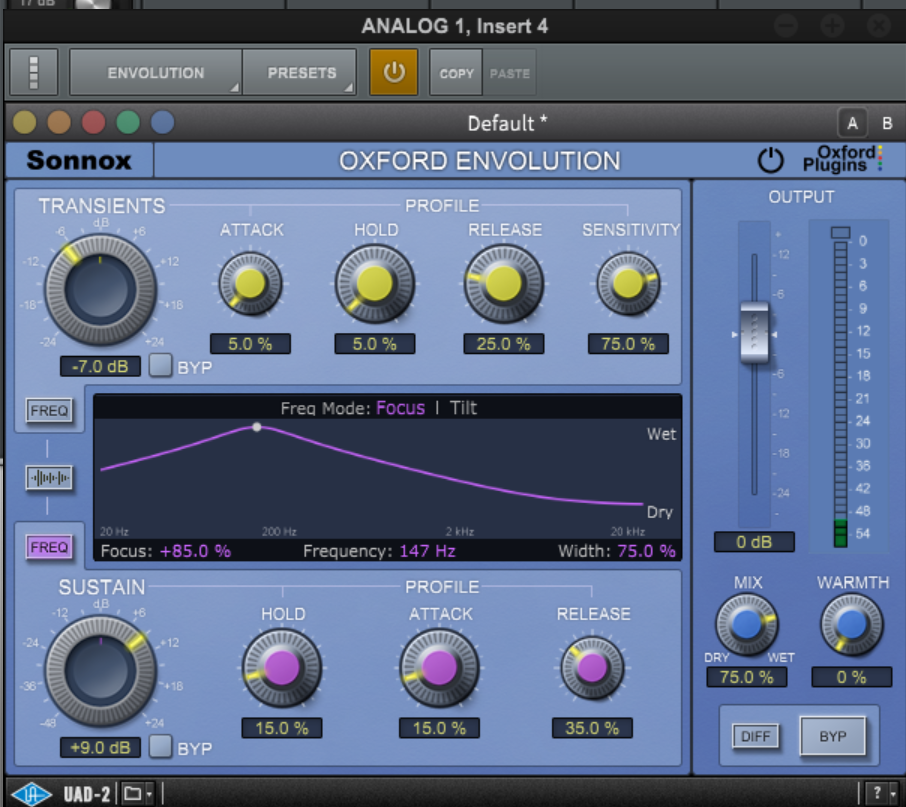This screenshot has width=906, height=807.
Task: Open the ENVOLUTION plugin selector dropdown
Action: coord(155,72)
